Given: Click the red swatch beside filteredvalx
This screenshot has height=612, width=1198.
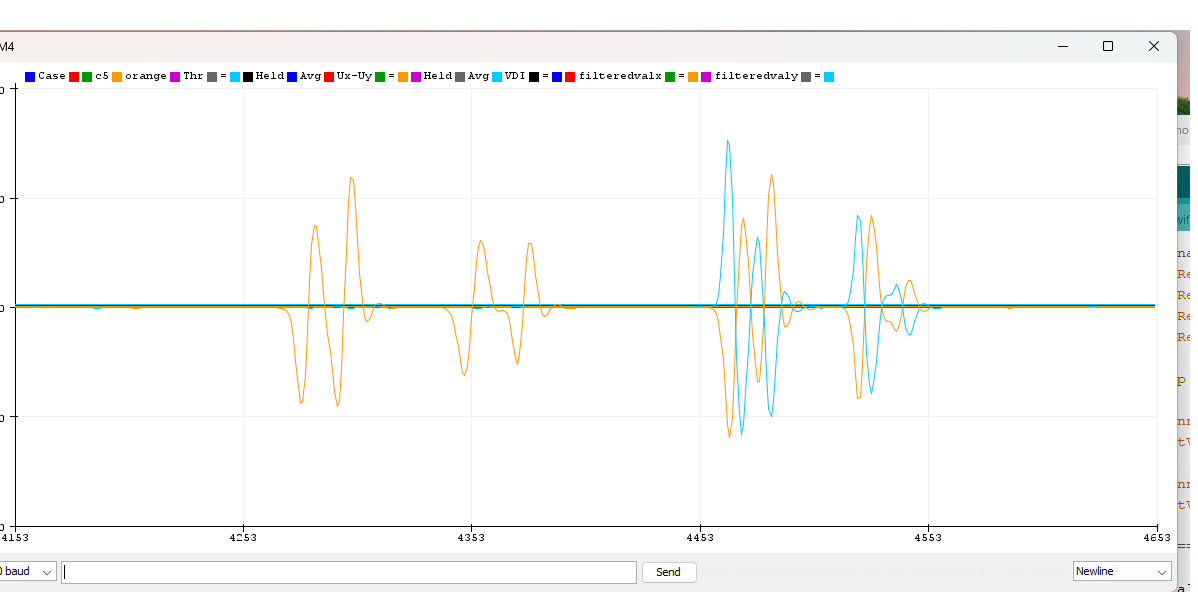Looking at the screenshot, I should click(x=570, y=76).
